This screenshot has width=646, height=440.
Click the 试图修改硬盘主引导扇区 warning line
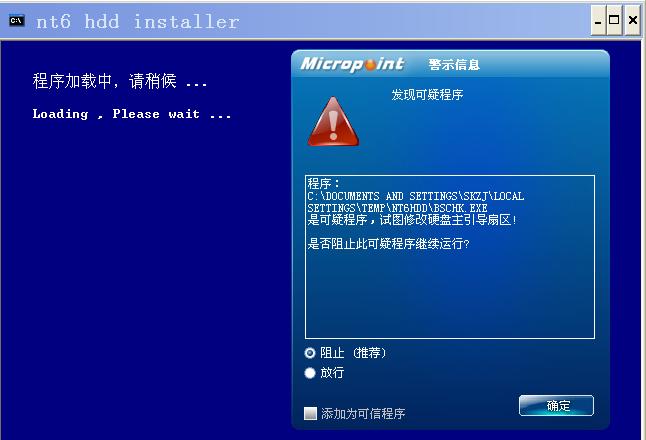pos(412,220)
